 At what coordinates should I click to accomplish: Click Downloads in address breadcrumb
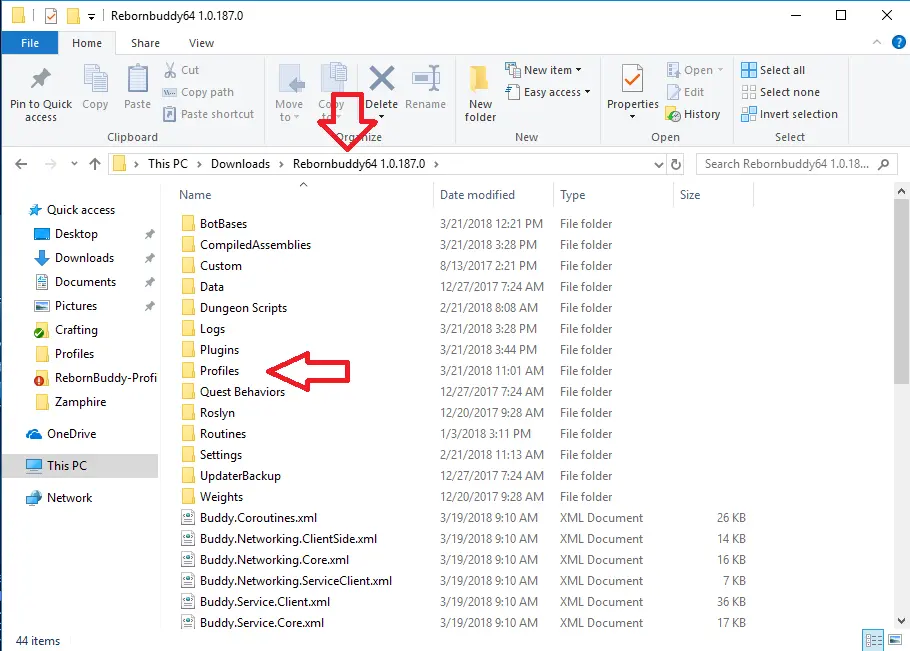pyautogui.click(x=240, y=164)
